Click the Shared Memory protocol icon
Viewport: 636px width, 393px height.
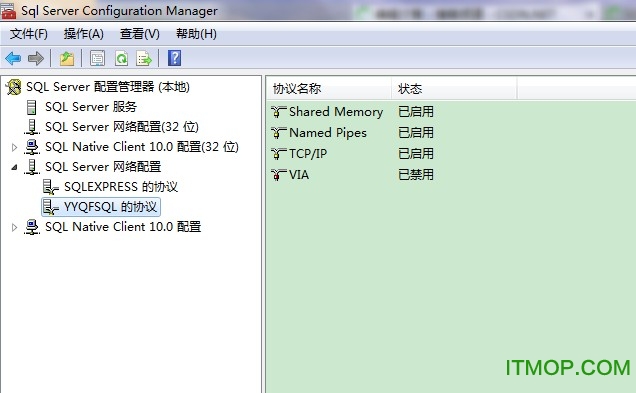279,112
